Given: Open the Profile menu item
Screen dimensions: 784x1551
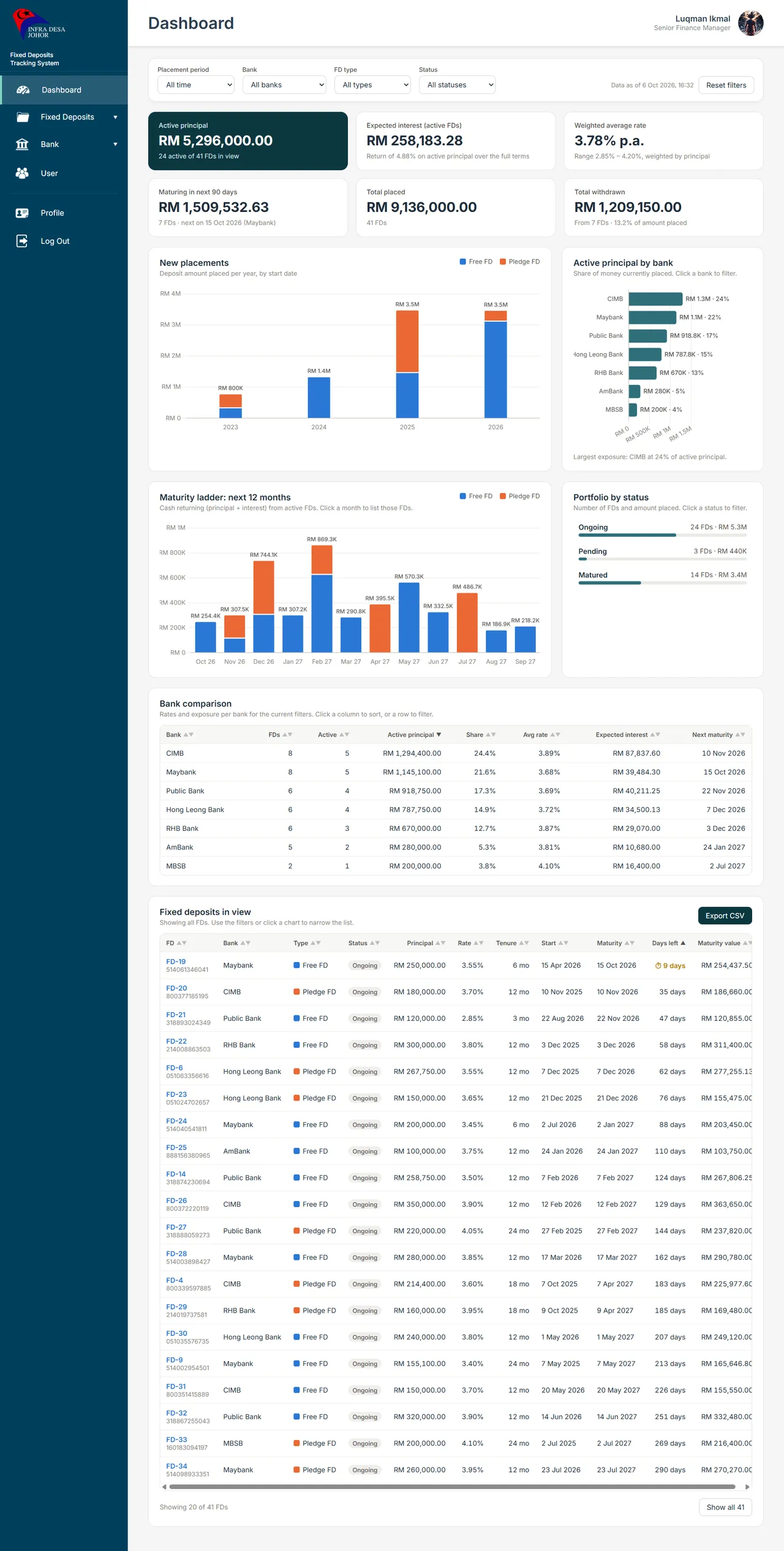Looking at the screenshot, I should tap(64, 213).
